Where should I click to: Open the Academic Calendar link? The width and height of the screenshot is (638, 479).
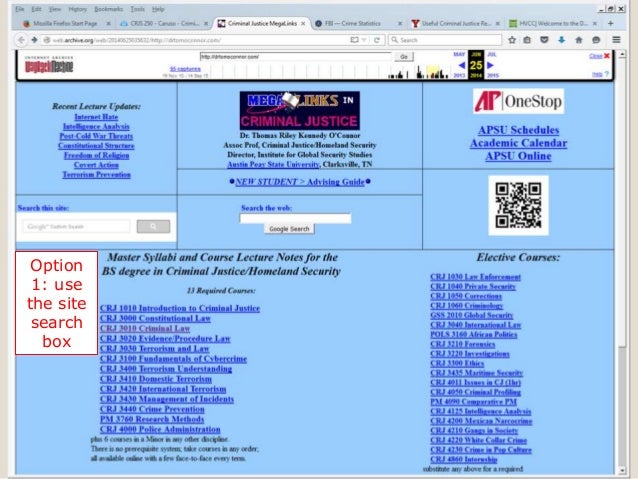coord(518,143)
